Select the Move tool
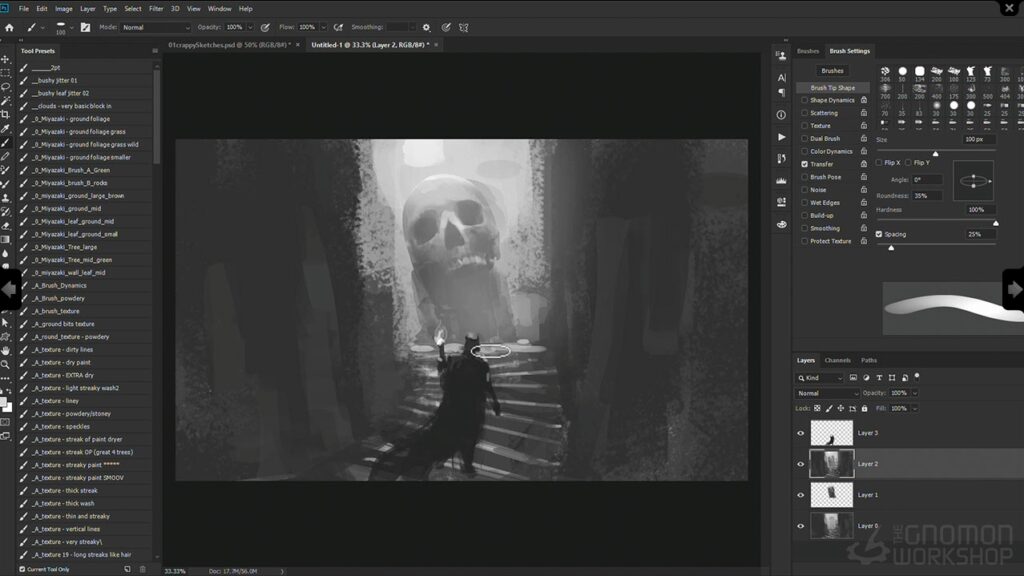This screenshot has width=1024, height=576. pyautogui.click(x=5, y=59)
